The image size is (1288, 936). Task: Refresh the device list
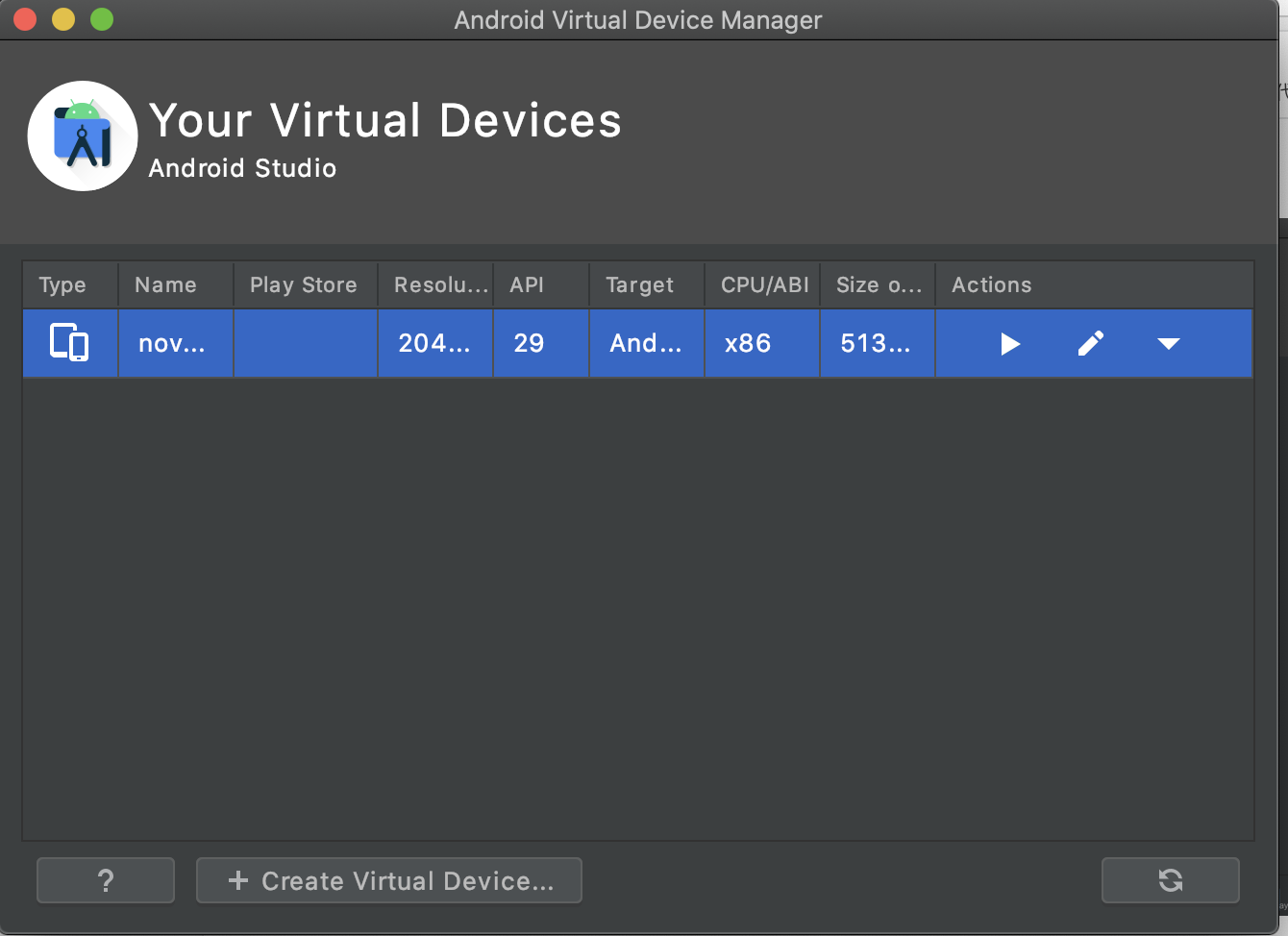pos(1170,880)
